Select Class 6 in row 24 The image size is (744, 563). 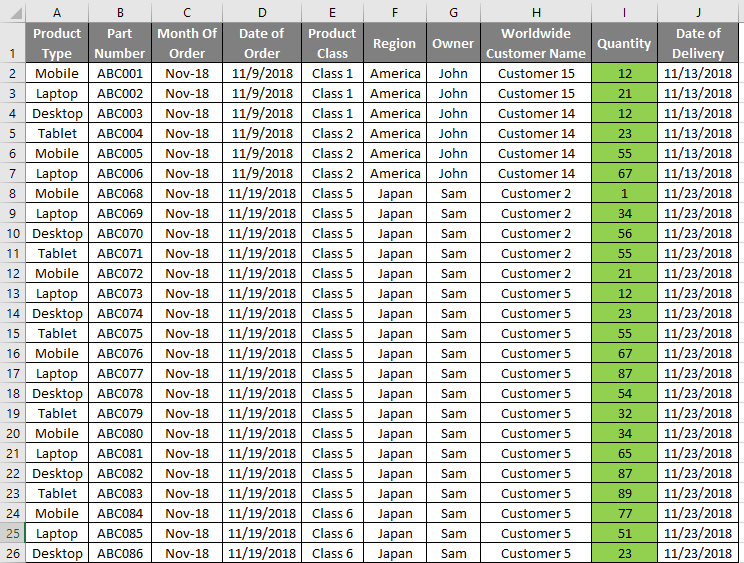(333, 513)
